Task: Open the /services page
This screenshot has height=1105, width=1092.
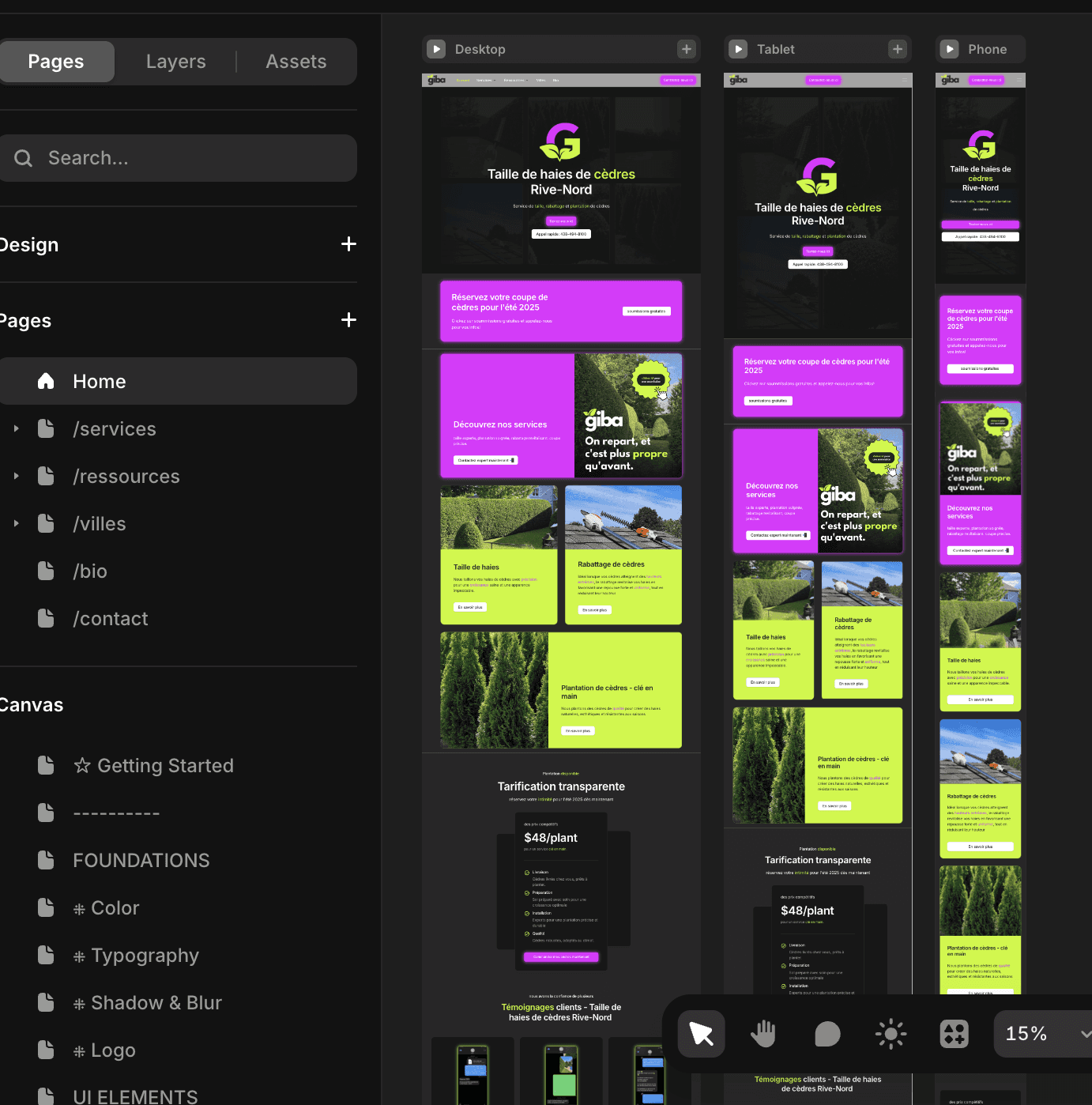Action: pyautogui.click(x=115, y=428)
